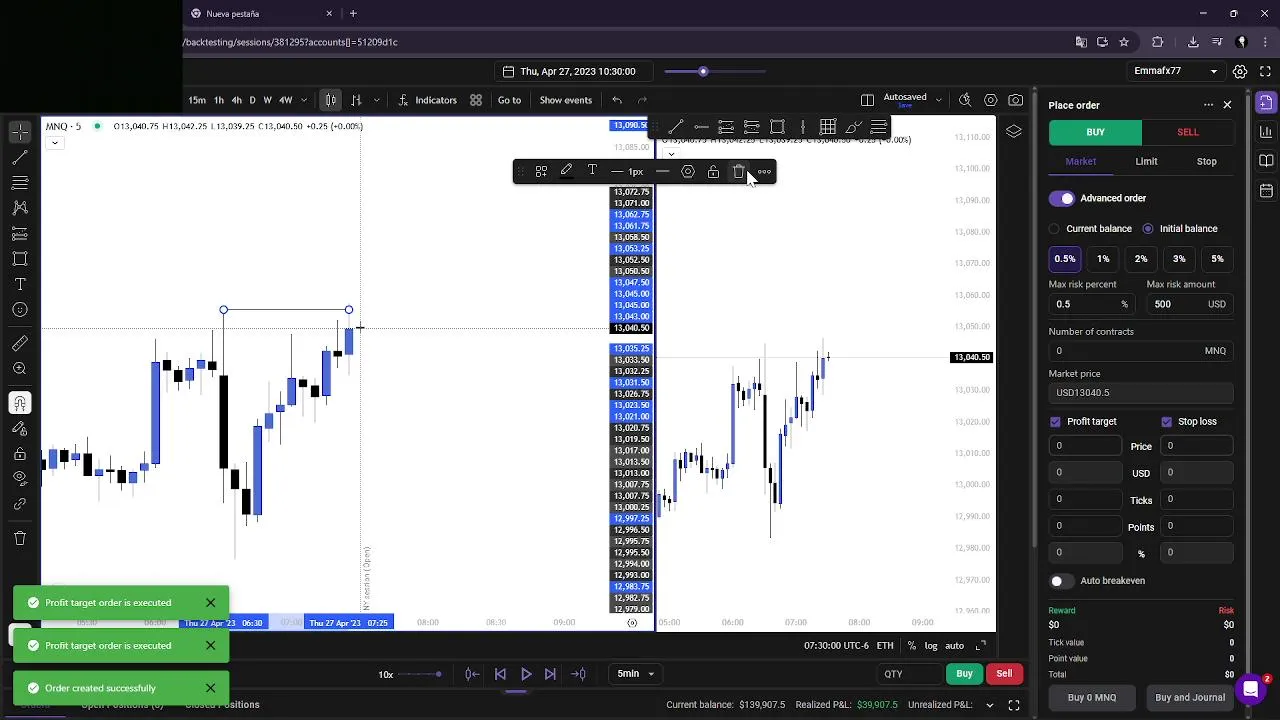This screenshot has width=1280, height=720.
Task: Select the candles chart type button
Action: (331, 100)
